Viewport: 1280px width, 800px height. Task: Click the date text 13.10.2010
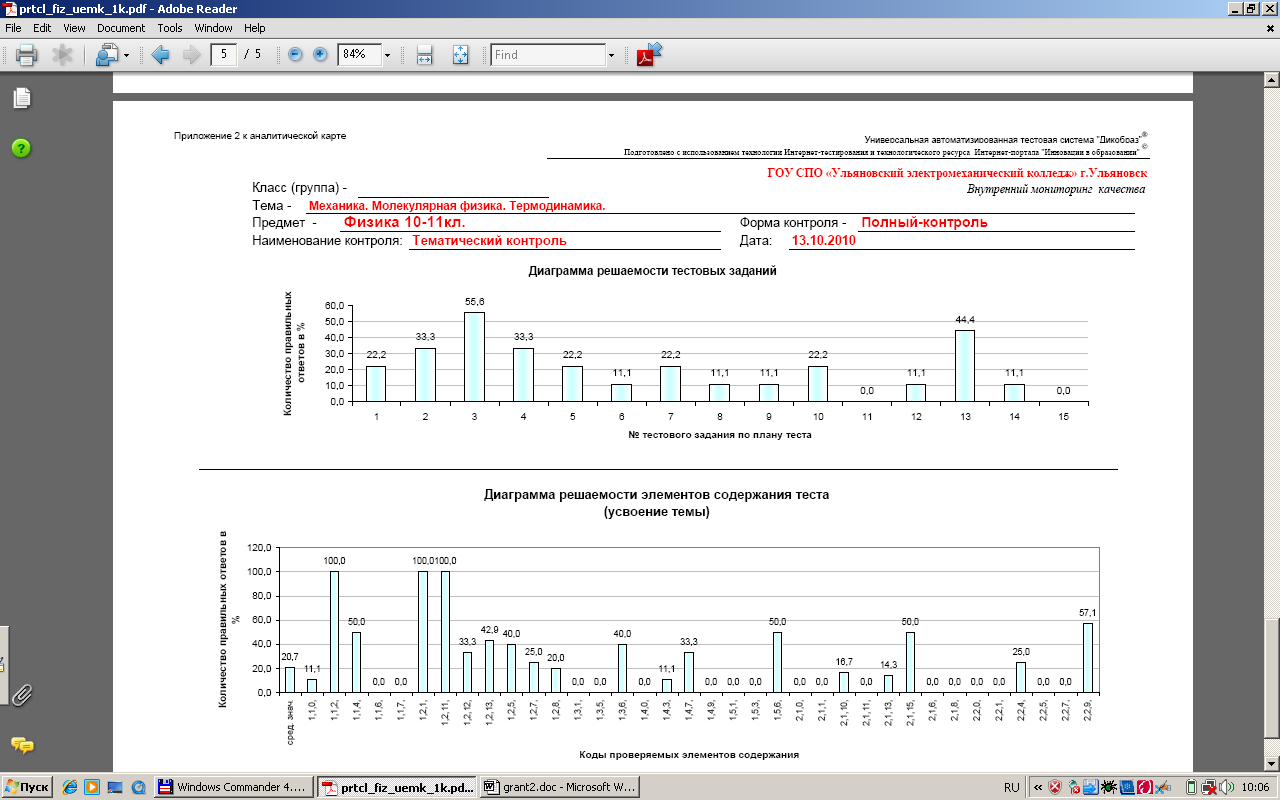823,241
